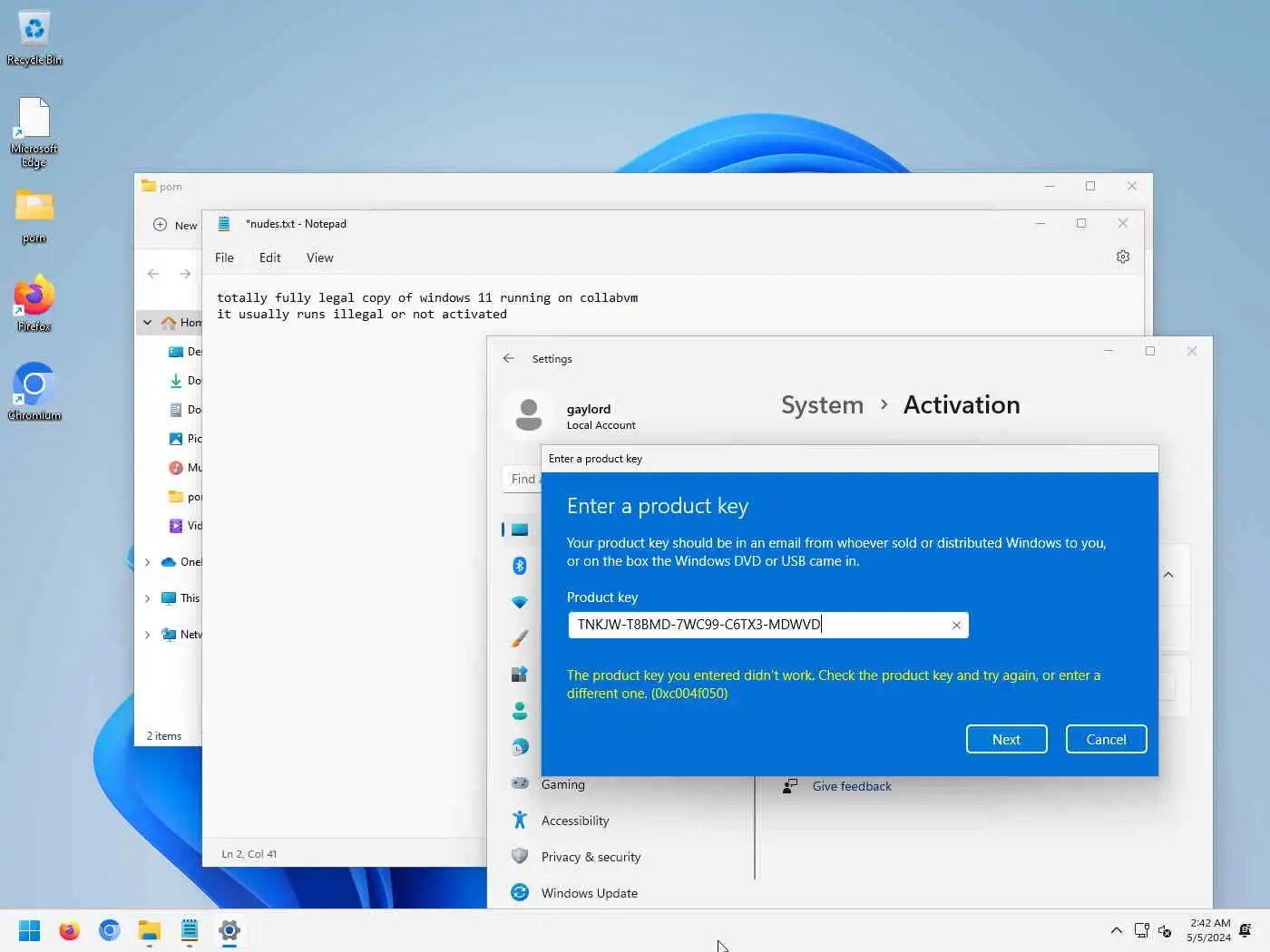The width and height of the screenshot is (1270, 952).
Task: Cancel the product key dialog
Action: point(1106,739)
